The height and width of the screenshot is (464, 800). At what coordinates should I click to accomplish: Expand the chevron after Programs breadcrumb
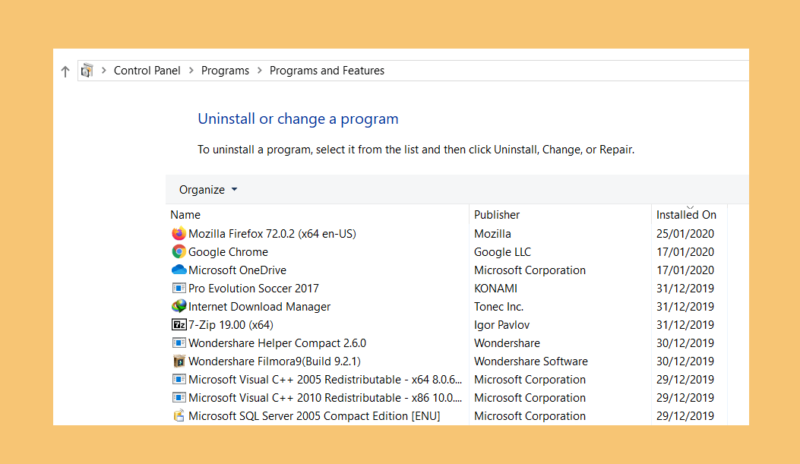point(260,70)
